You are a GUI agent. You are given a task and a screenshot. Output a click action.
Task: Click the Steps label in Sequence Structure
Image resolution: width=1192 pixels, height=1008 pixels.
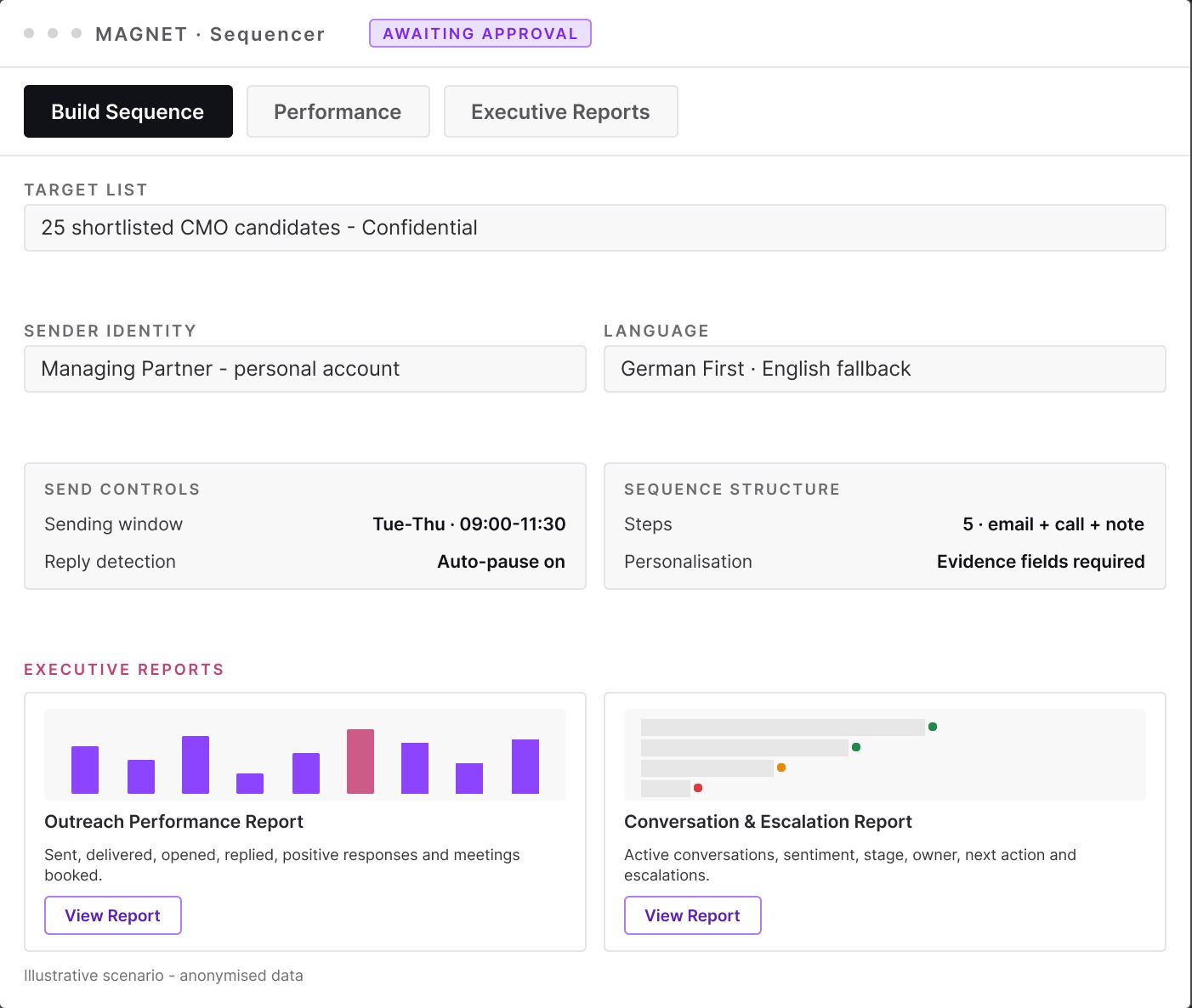(x=648, y=524)
